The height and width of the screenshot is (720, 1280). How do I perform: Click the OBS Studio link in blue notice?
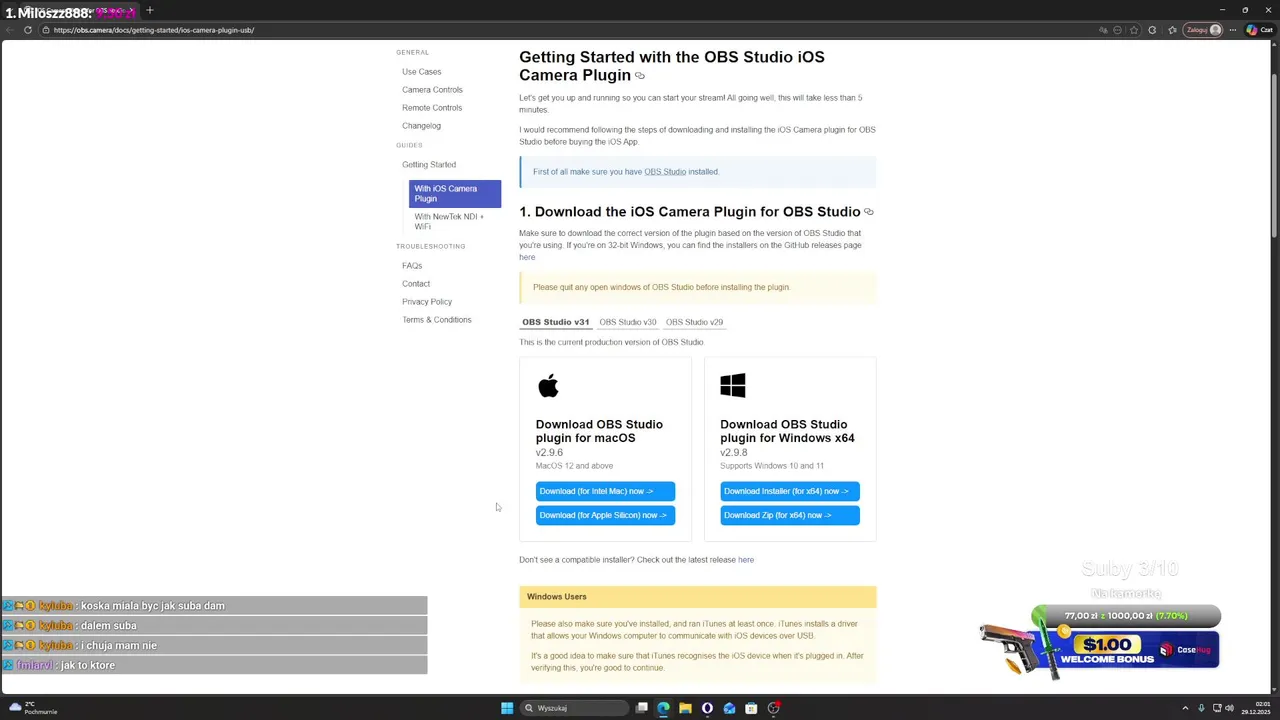tap(665, 172)
